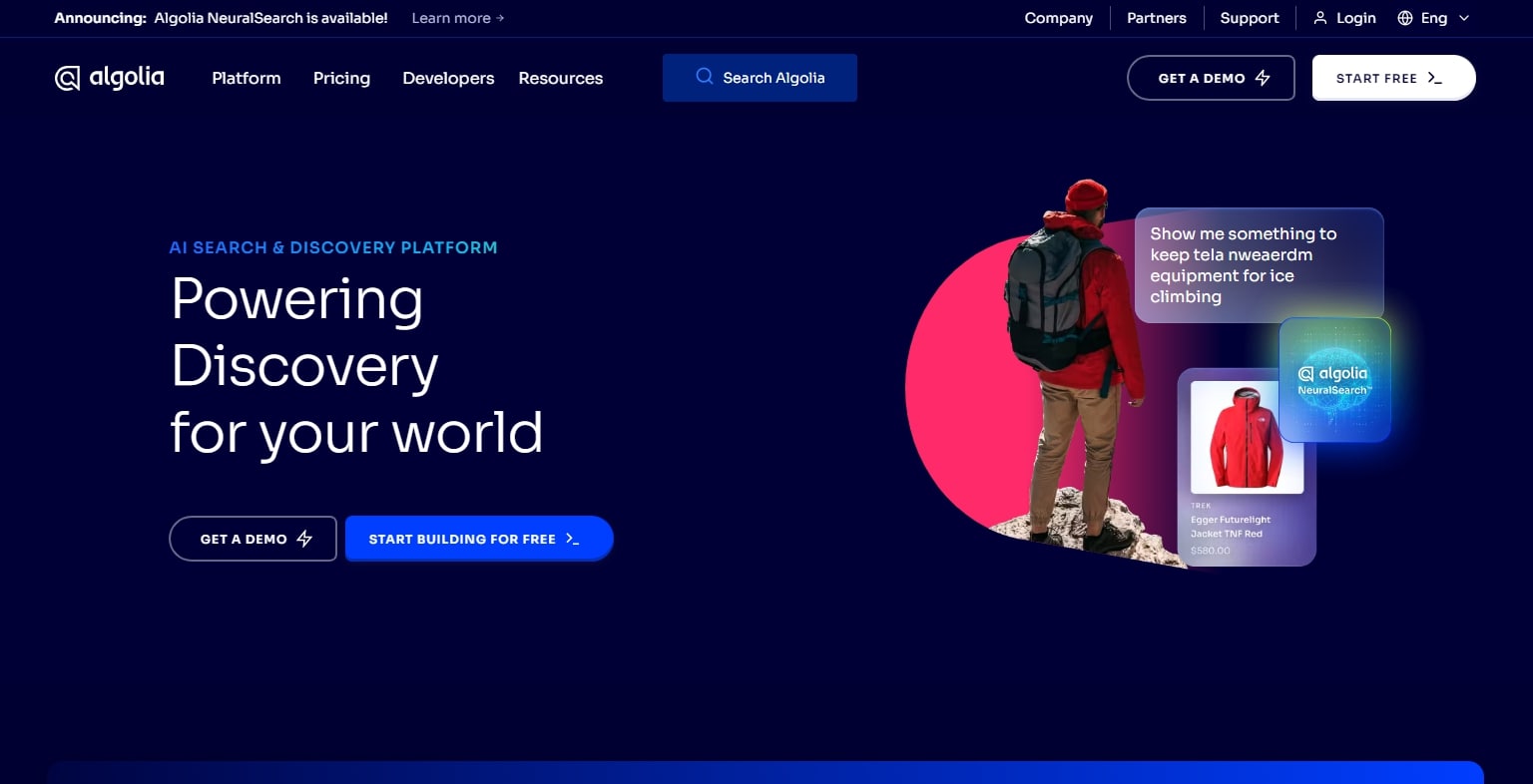Open the Company link in top bar
The width and height of the screenshot is (1533, 784).
pos(1058,18)
